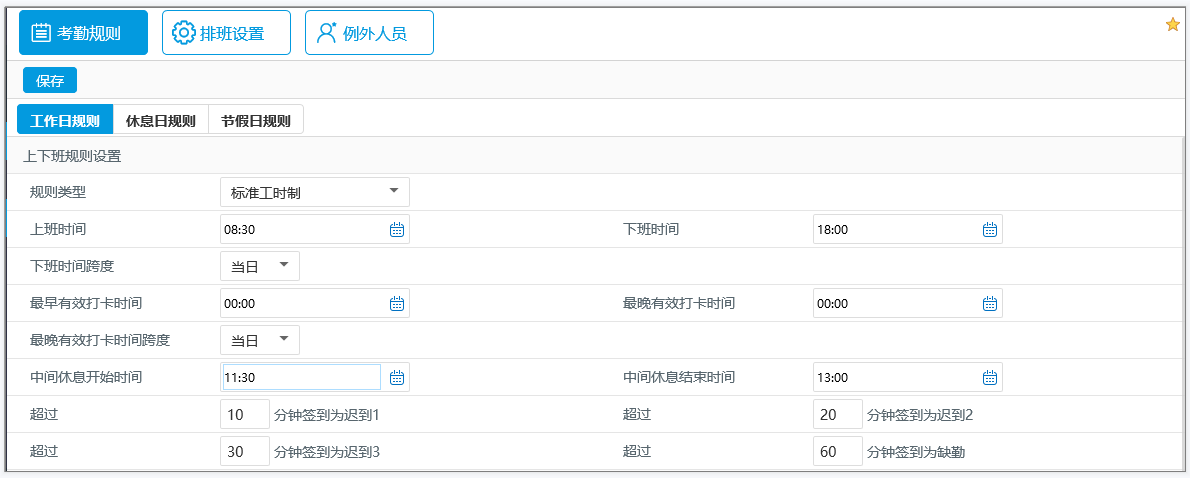1190x478 pixels.
Task: Select the 工作日规则 tab
Action: (65, 121)
